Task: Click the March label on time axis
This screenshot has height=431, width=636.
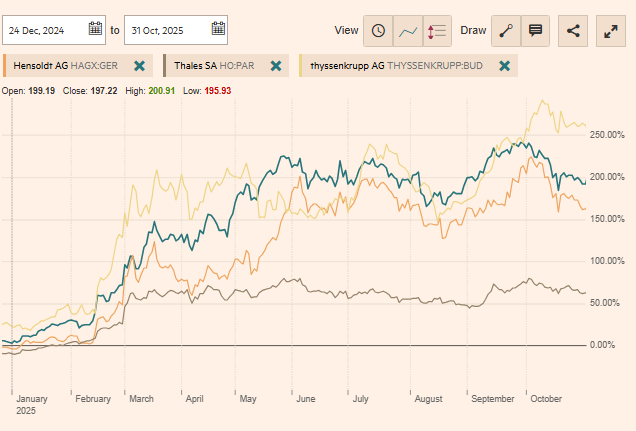Action: click(x=141, y=398)
